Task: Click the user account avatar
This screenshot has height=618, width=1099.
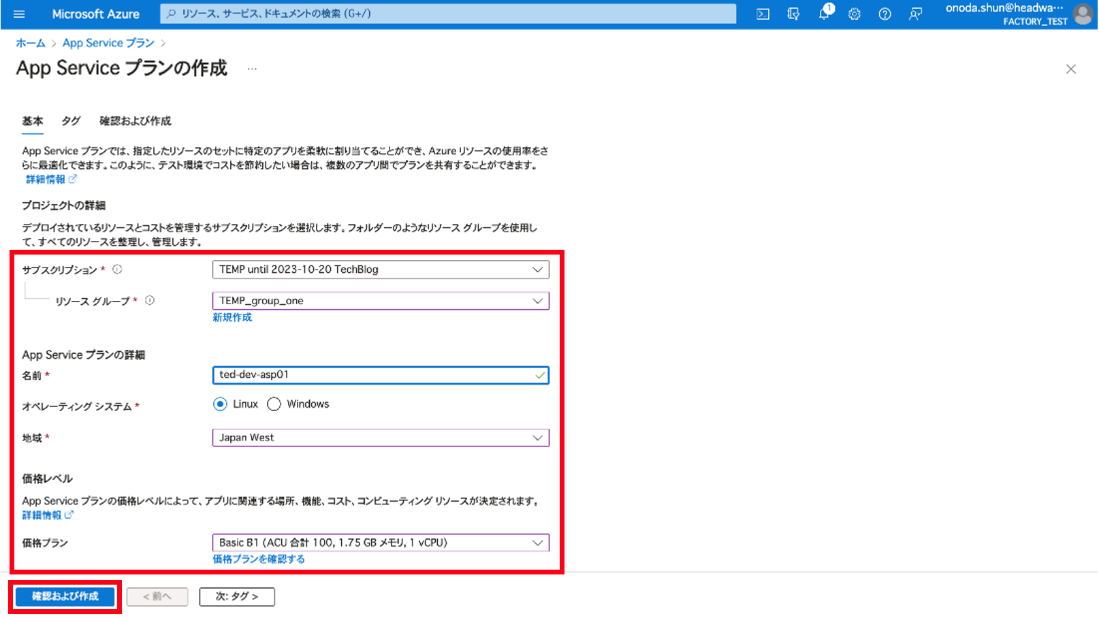Action: point(1084,14)
